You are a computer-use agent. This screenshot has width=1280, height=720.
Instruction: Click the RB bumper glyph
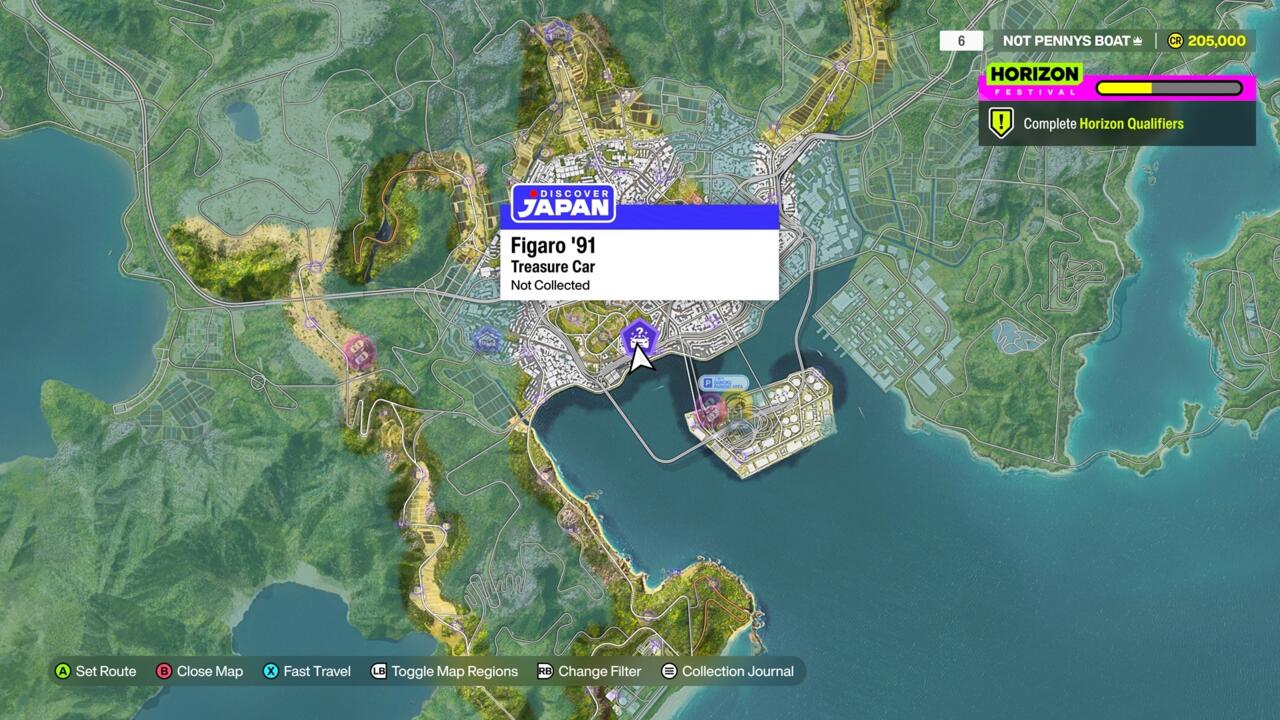[545, 671]
